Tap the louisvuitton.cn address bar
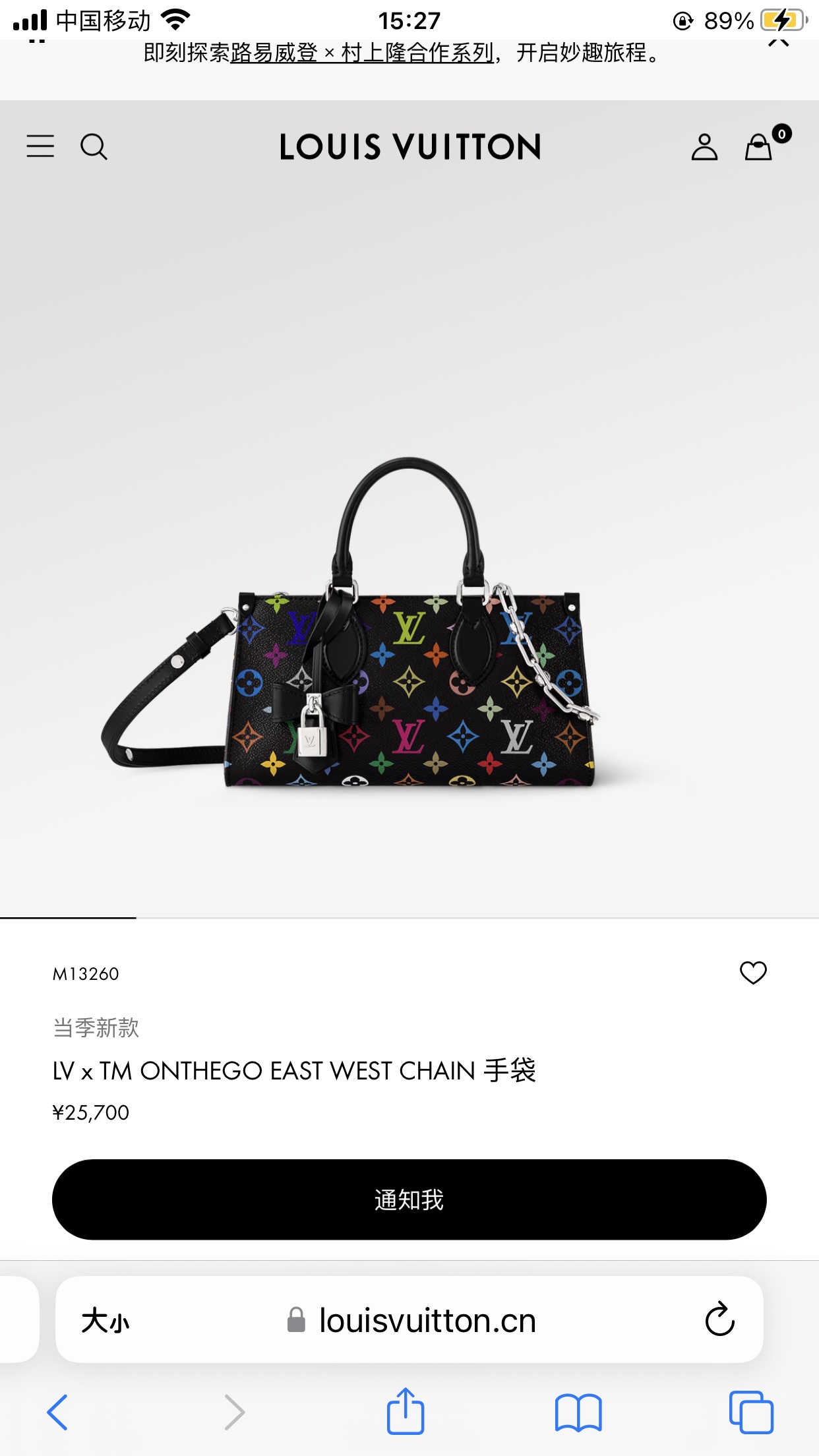The image size is (819, 1456). [x=409, y=1319]
